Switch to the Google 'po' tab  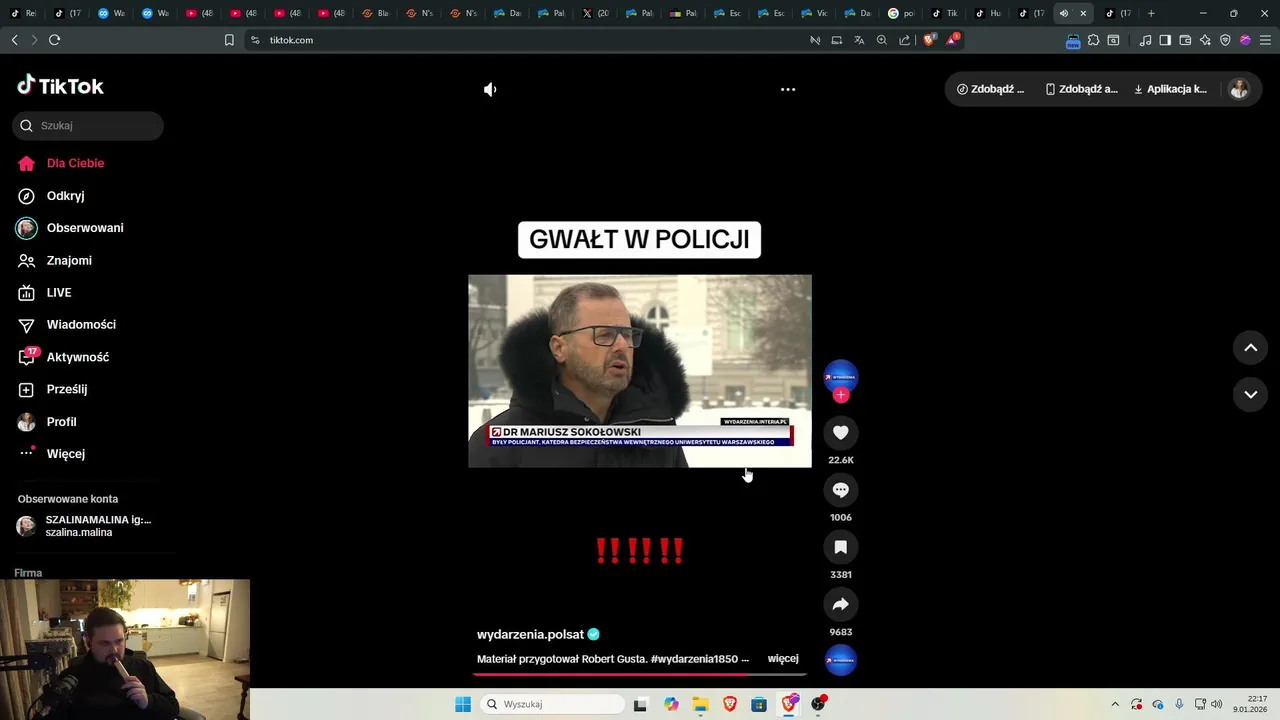pos(901,13)
